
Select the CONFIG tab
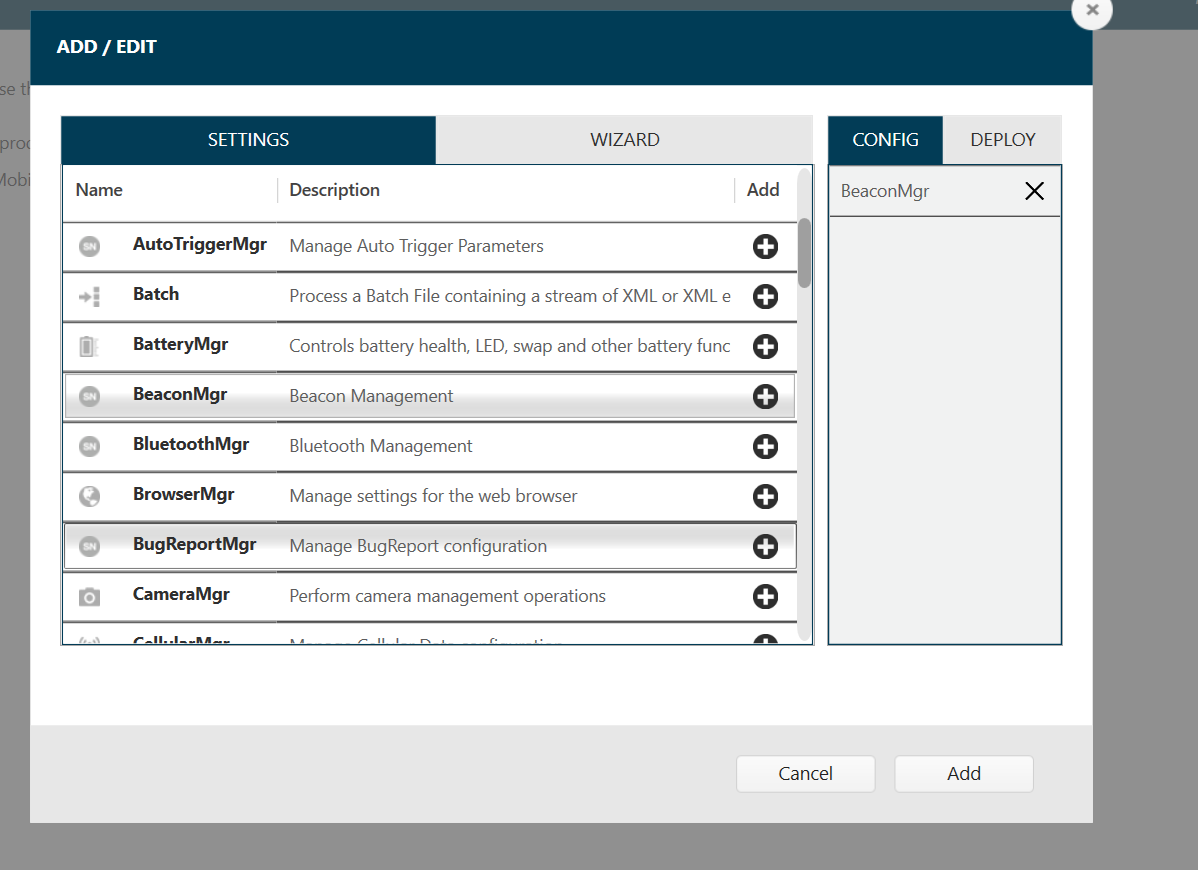coord(885,140)
